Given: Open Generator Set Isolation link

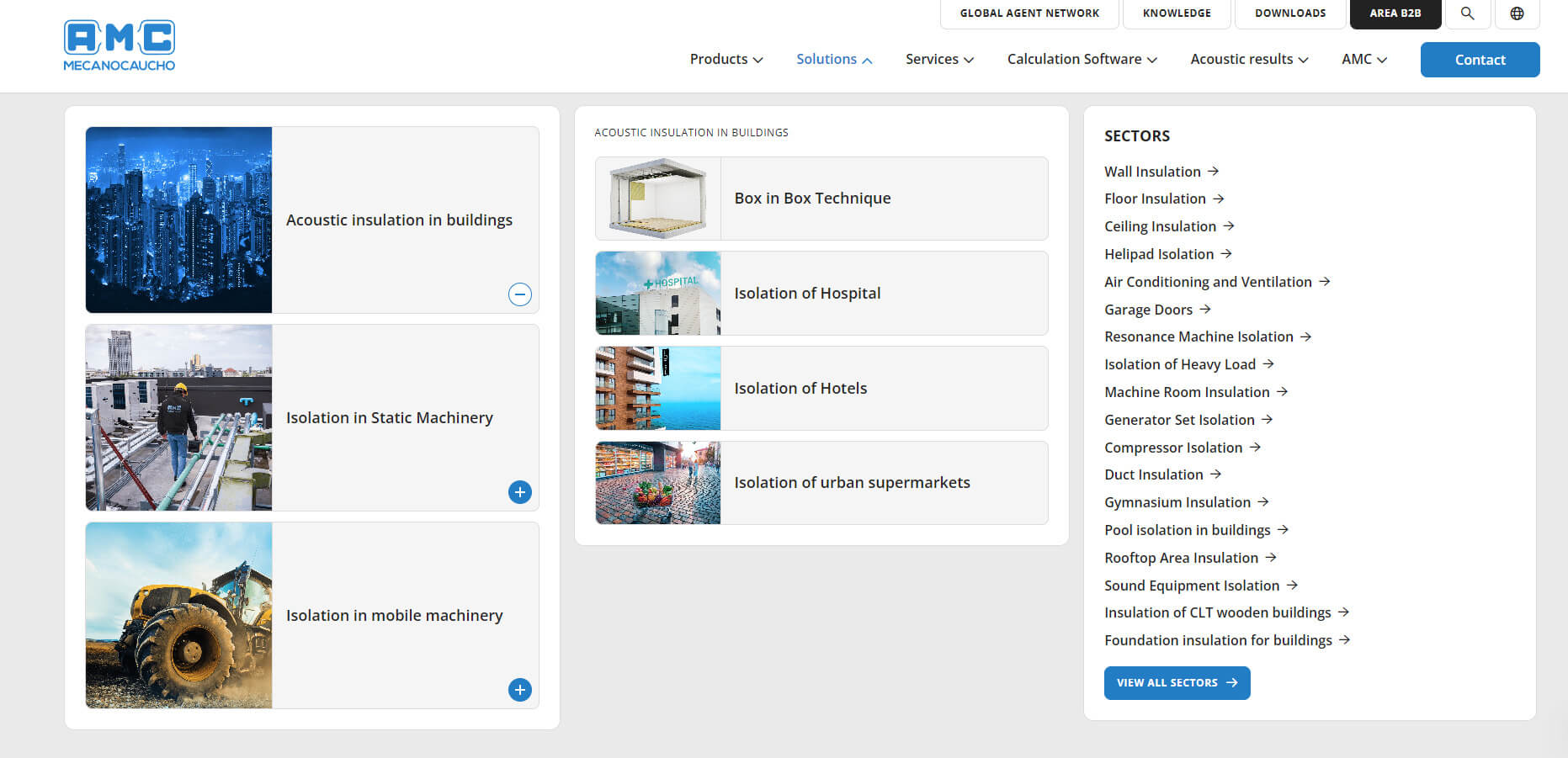Looking at the screenshot, I should point(1188,420).
